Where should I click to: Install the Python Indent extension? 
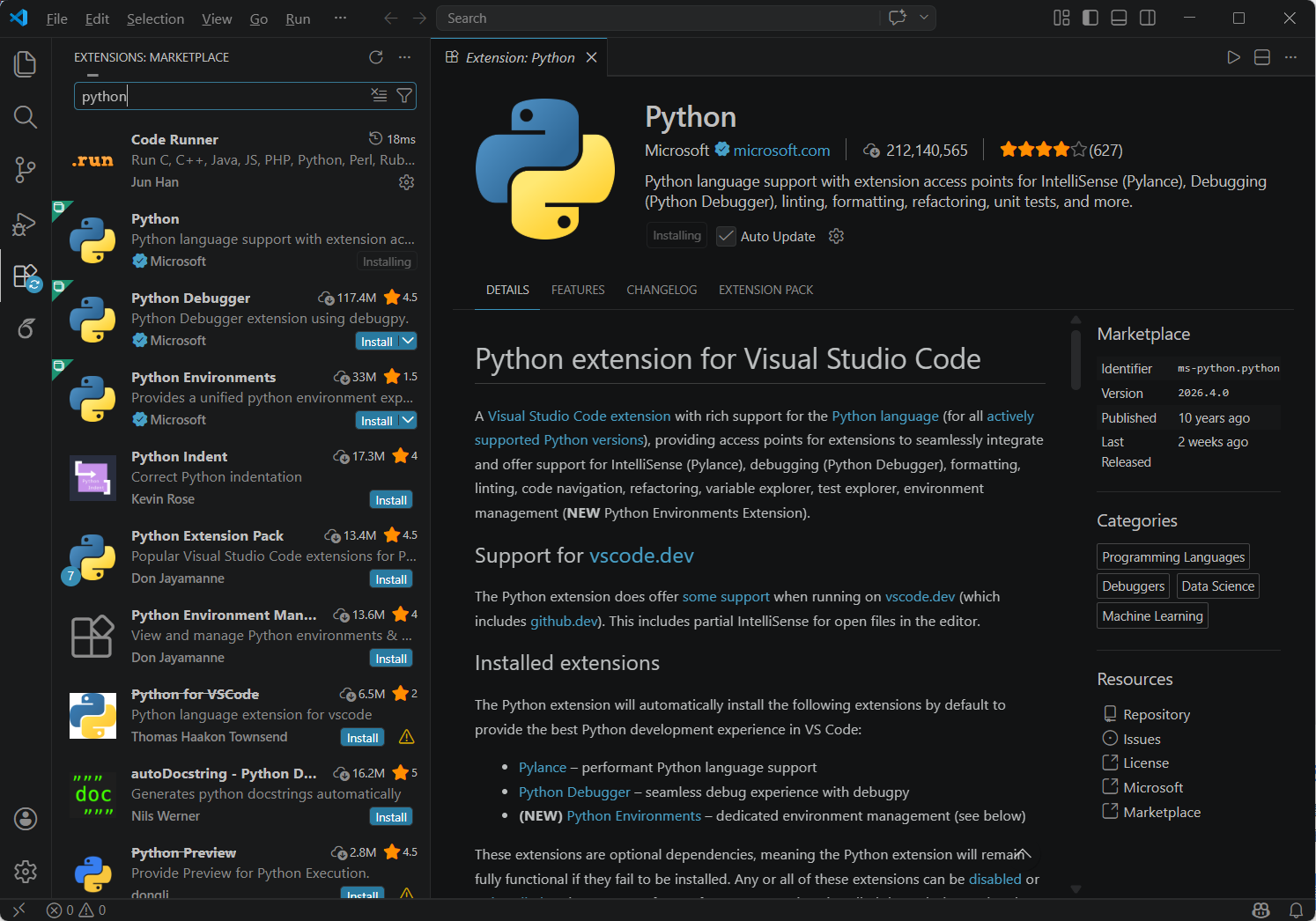391,499
